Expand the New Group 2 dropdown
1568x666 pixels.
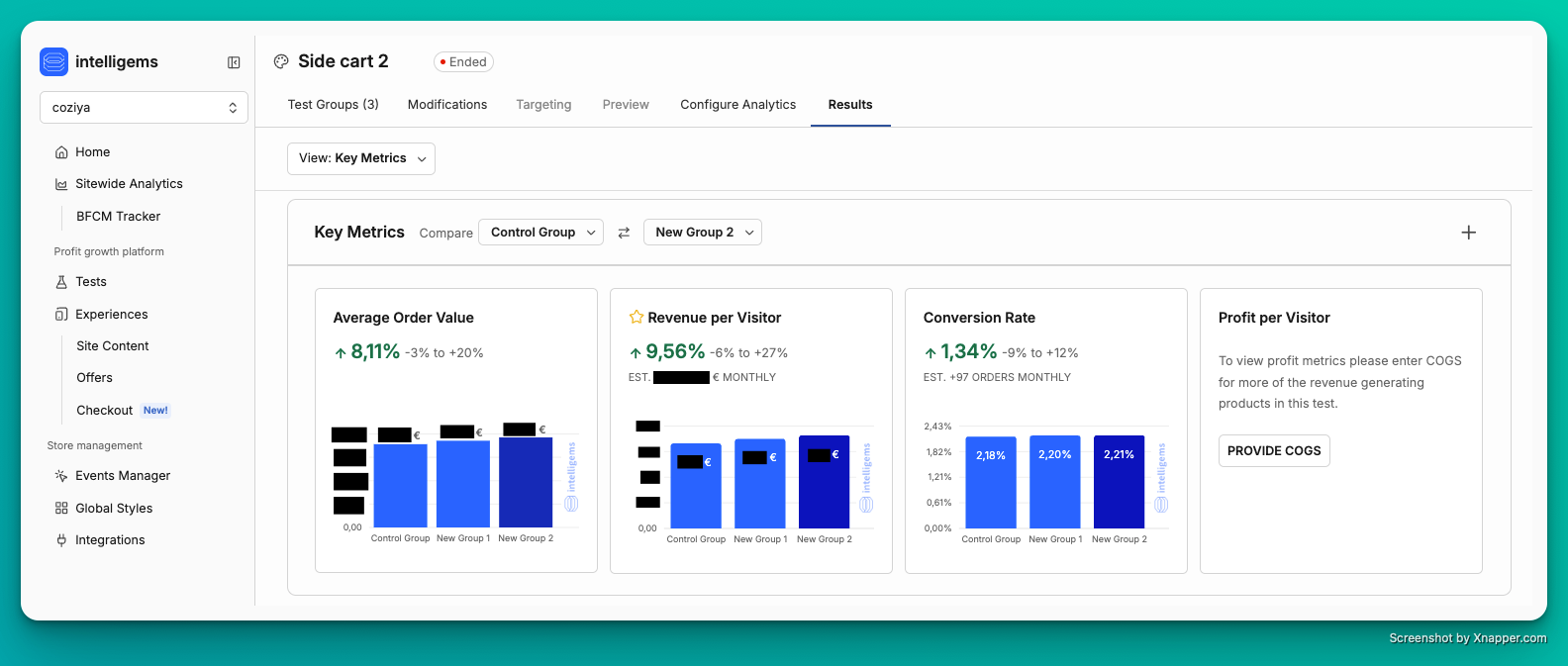point(702,233)
